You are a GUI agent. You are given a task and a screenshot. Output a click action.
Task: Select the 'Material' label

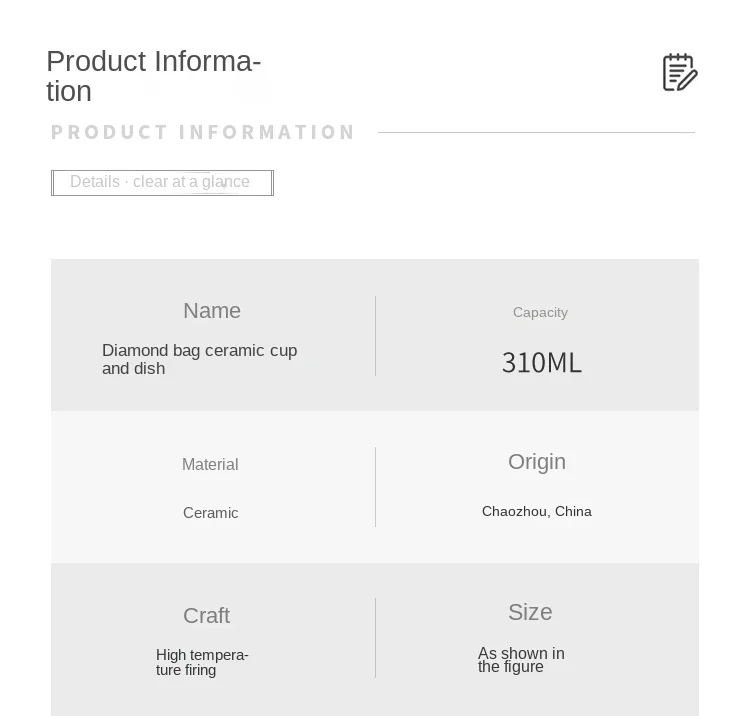210,464
